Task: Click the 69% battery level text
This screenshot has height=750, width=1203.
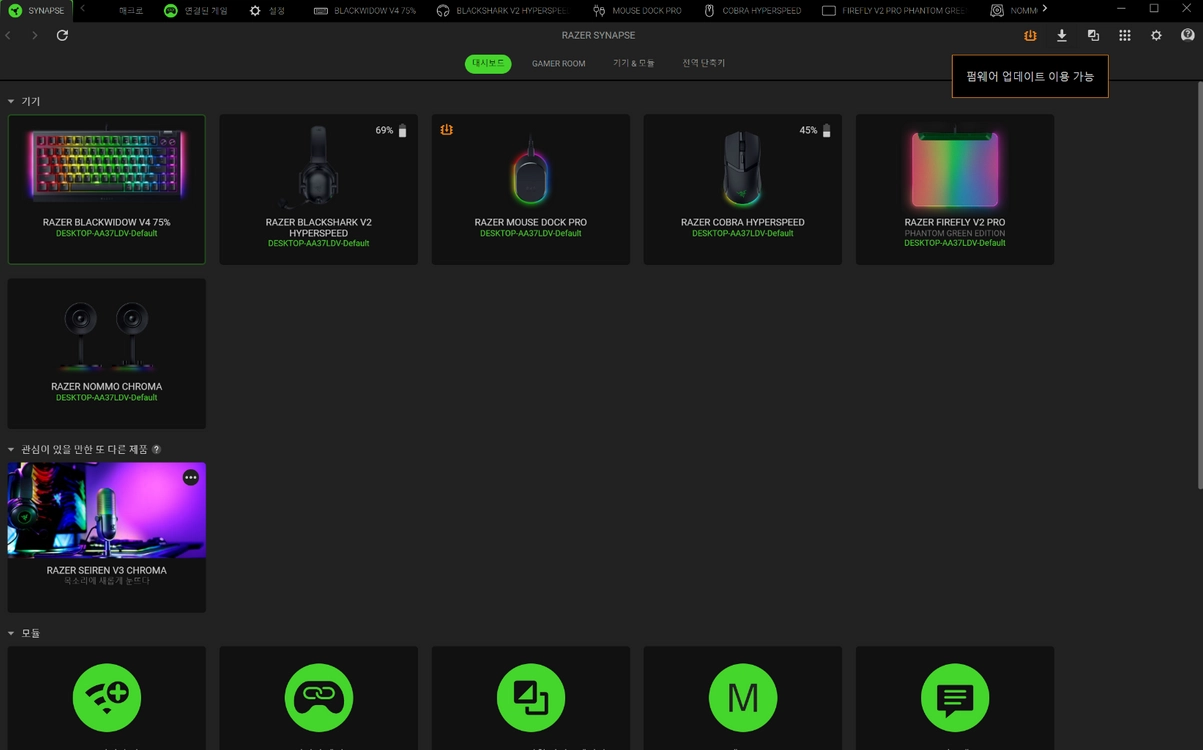Action: click(385, 131)
